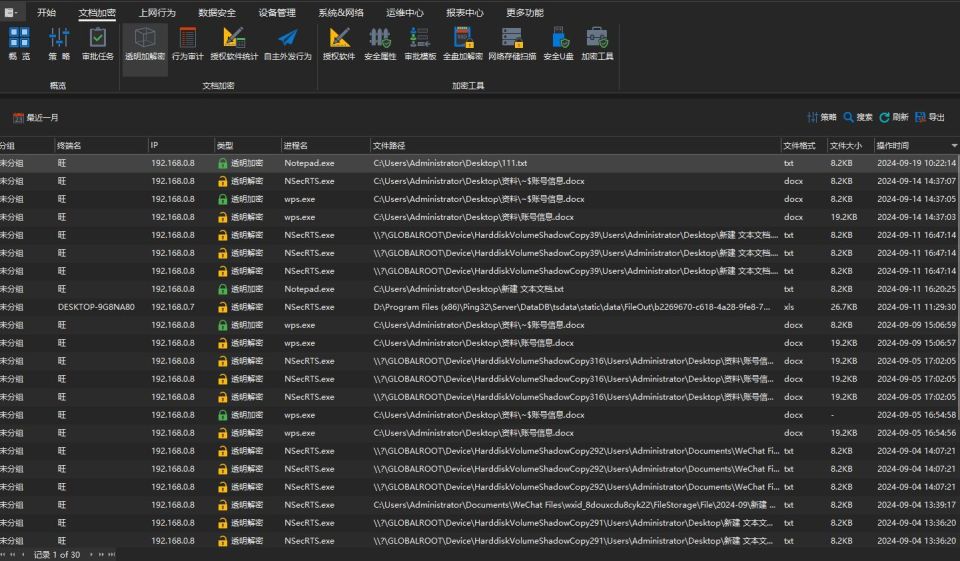Switch to the 报表中心 tab

pyautogui.click(x=464, y=12)
